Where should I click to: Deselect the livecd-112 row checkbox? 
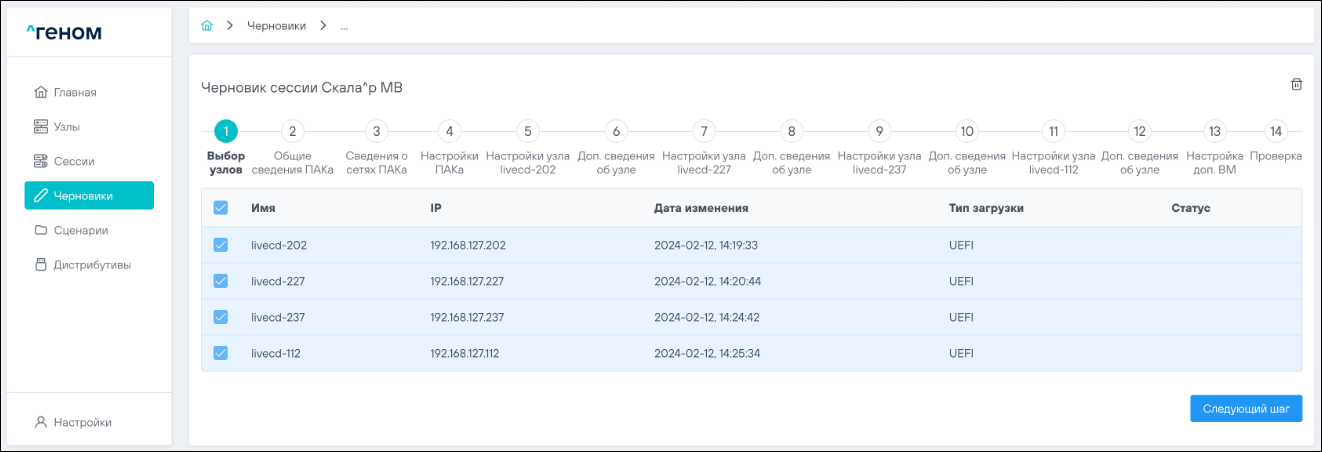click(221, 353)
